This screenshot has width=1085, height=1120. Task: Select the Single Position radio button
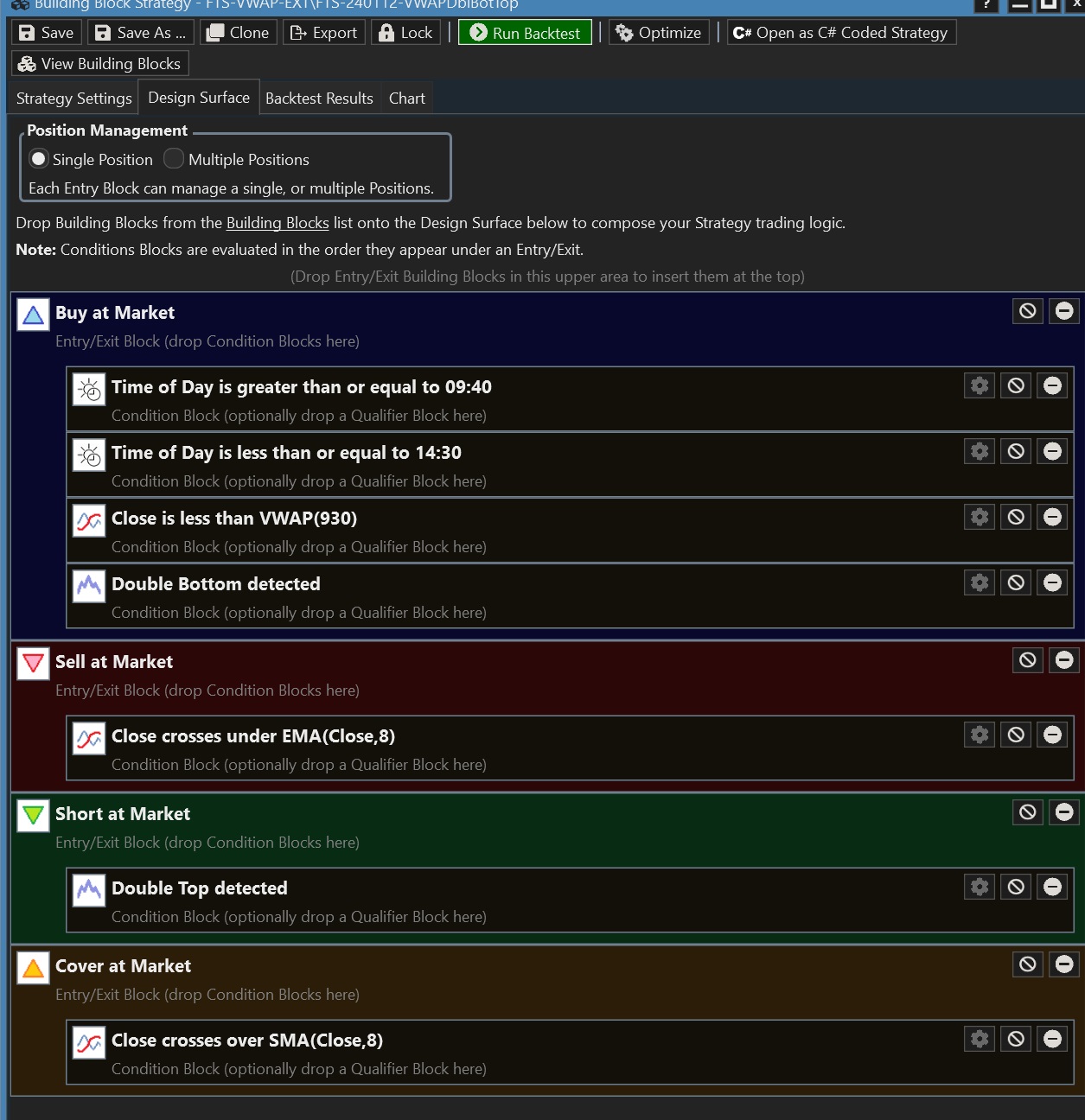point(39,159)
